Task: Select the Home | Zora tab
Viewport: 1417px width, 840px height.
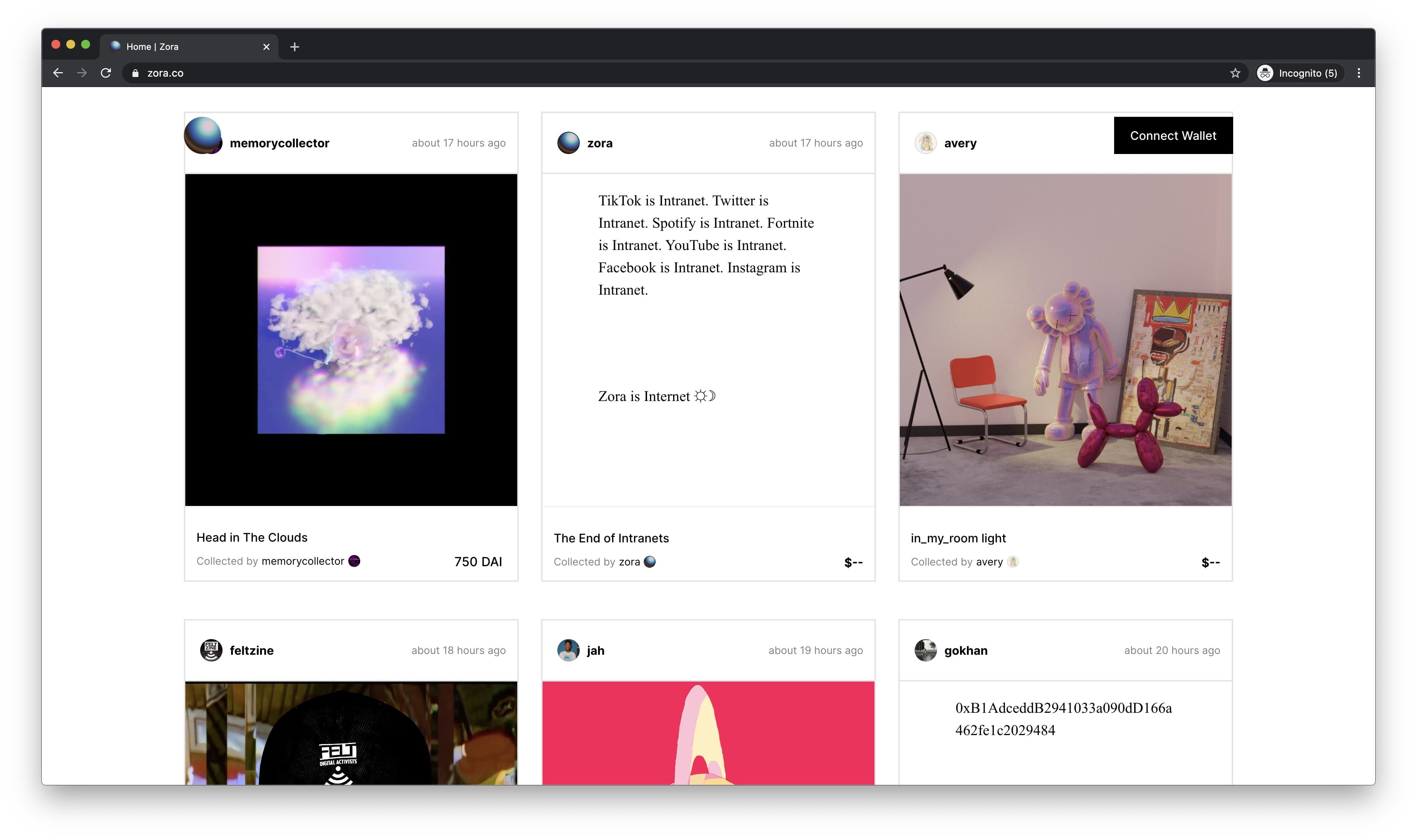Action: tap(189, 47)
